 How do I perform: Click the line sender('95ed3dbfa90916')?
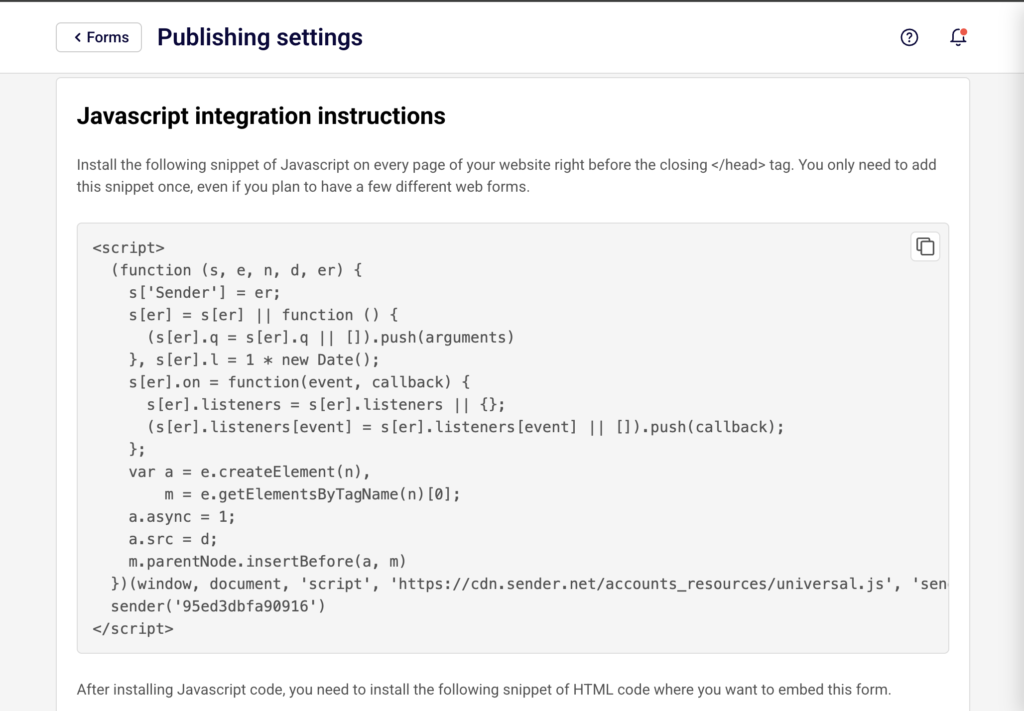[x=218, y=607]
